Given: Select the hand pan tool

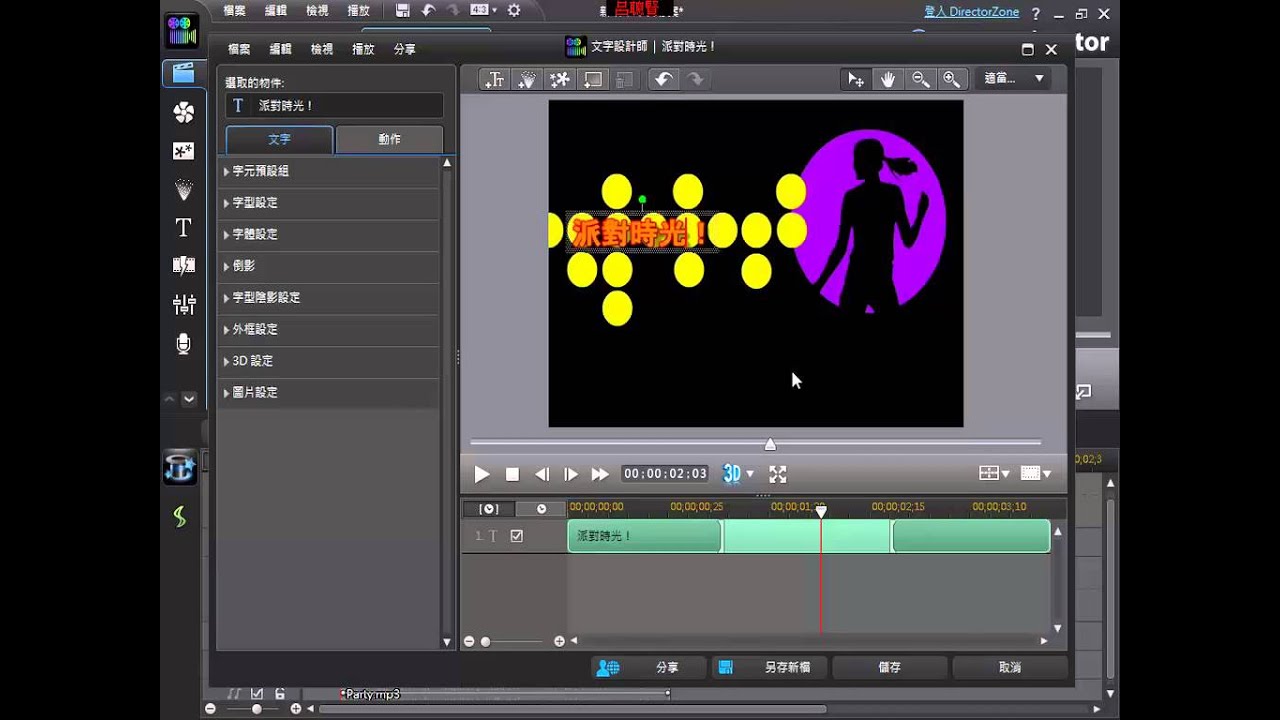Looking at the screenshot, I should [888, 79].
